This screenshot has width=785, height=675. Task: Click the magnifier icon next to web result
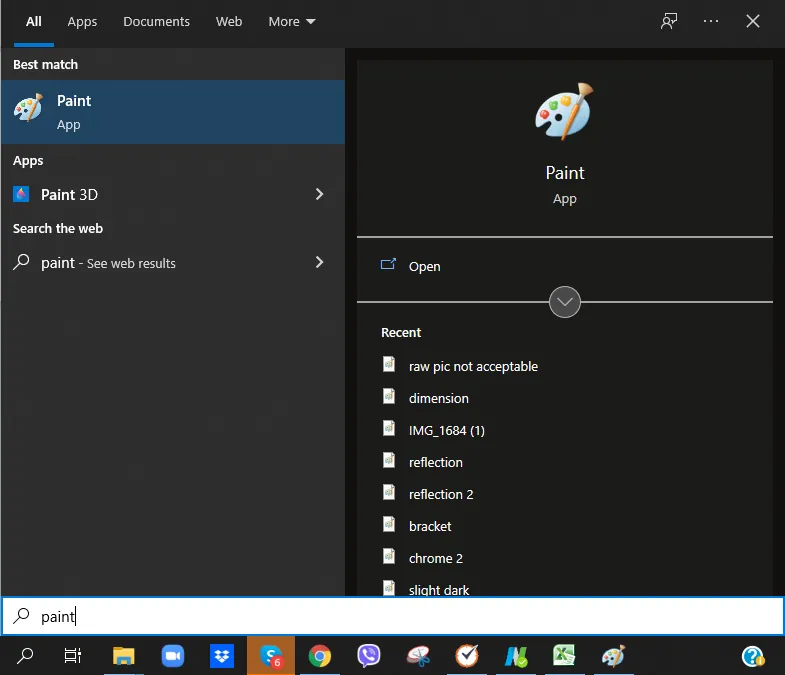pos(21,262)
